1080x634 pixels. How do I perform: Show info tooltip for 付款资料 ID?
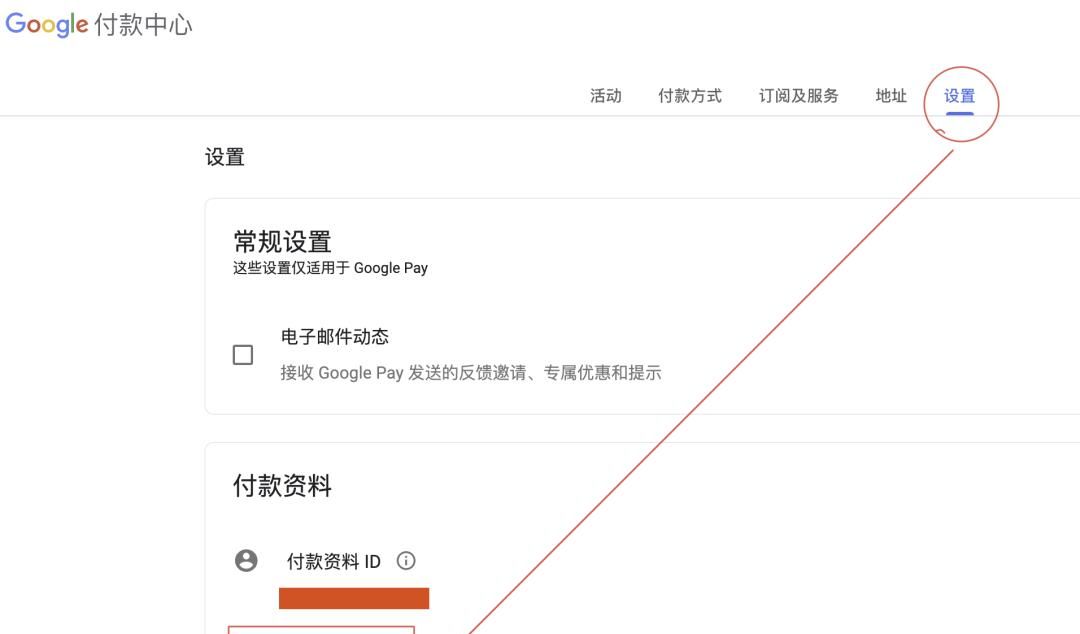click(x=406, y=561)
